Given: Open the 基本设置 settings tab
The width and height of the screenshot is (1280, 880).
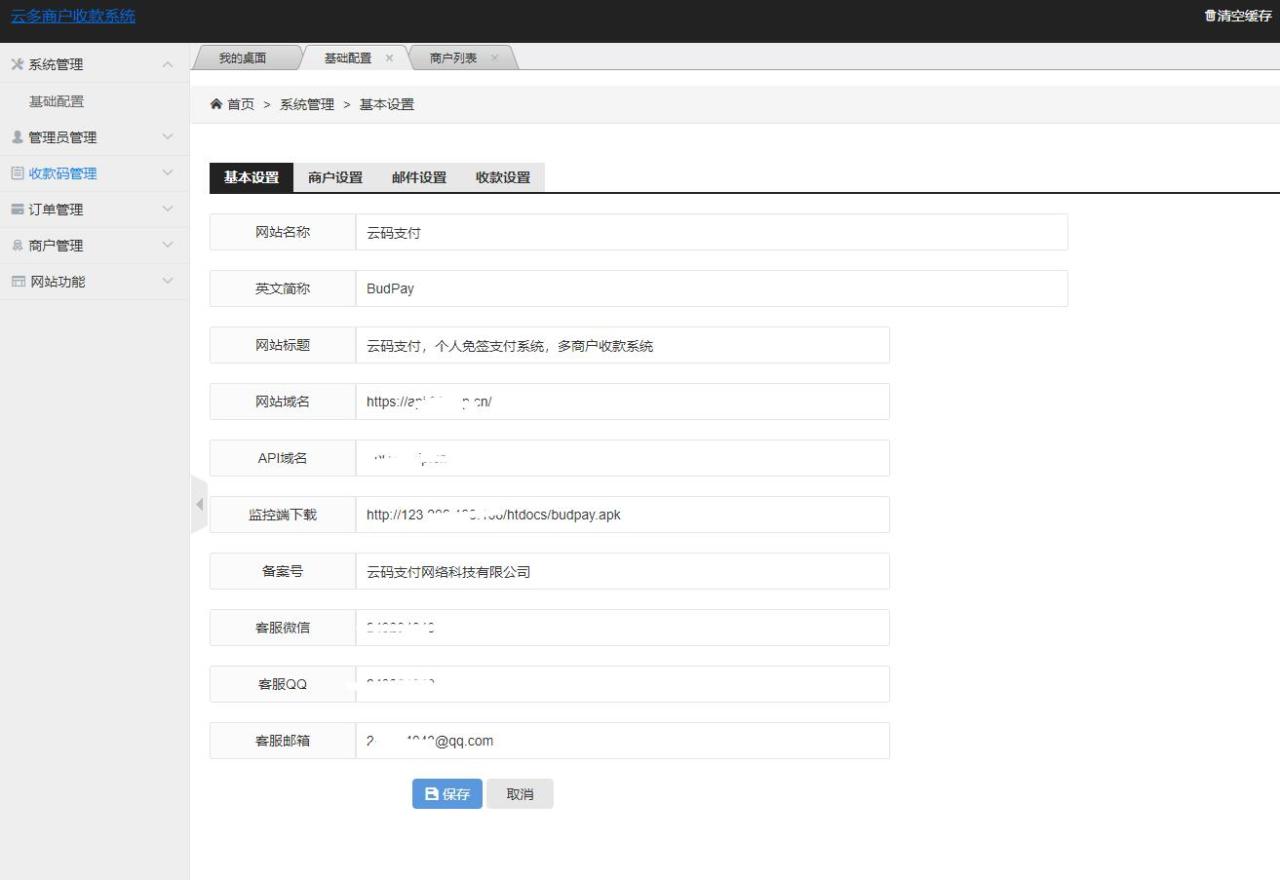Looking at the screenshot, I should [251, 177].
